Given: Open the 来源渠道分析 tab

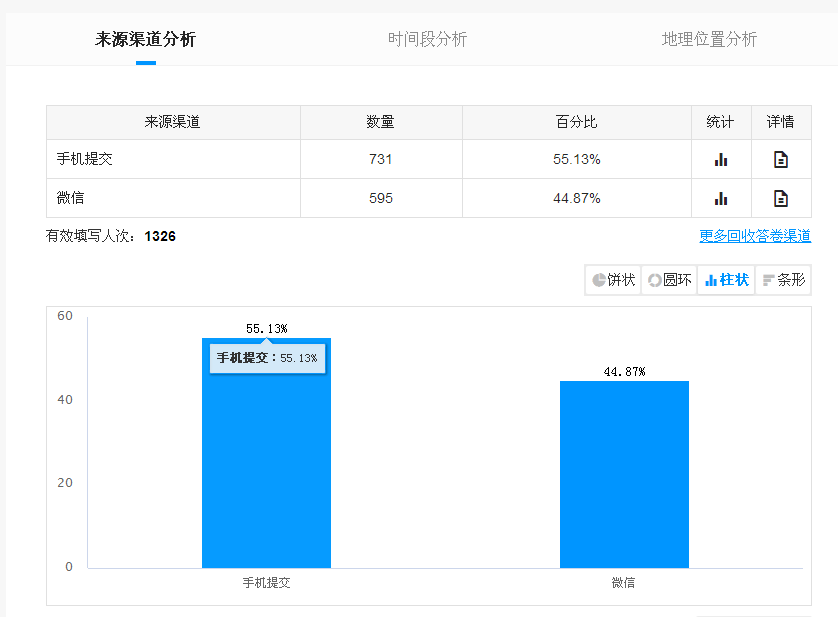Looking at the screenshot, I should pyautogui.click(x=146, y=39).
